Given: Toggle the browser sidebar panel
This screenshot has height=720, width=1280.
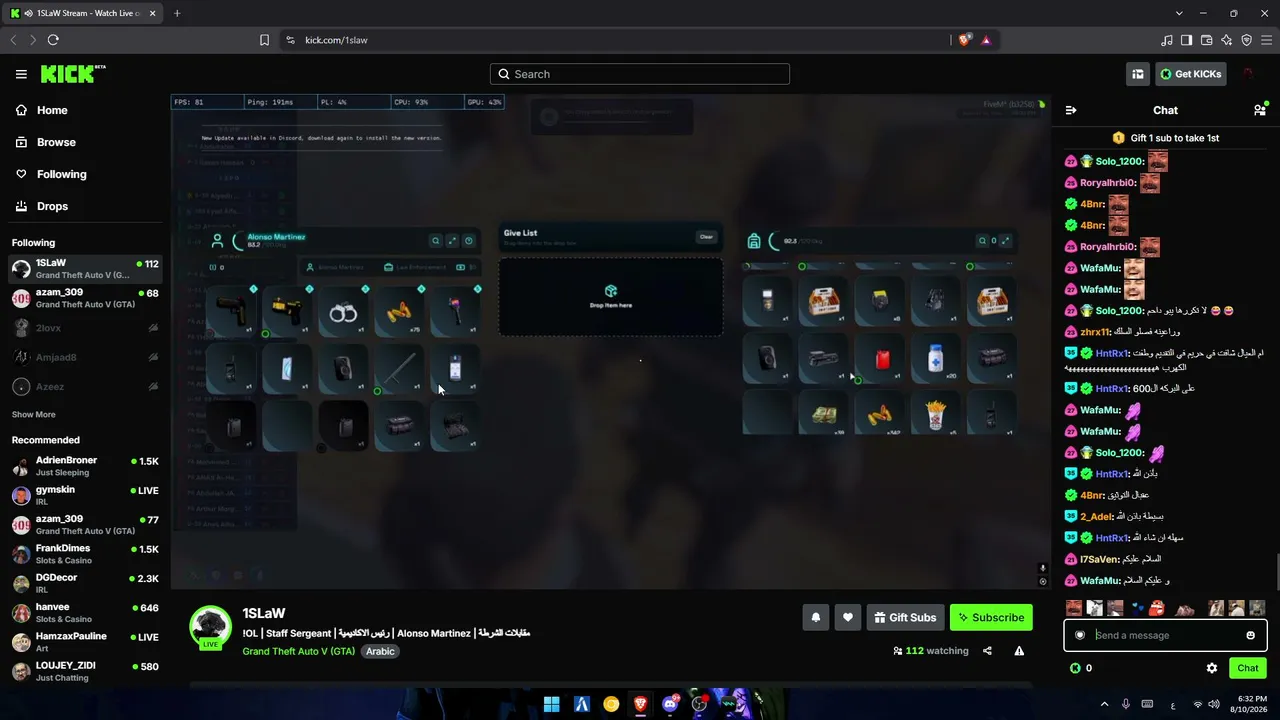Looking at the screenshot, I should pyautogui.click(x=1187, y=40).
